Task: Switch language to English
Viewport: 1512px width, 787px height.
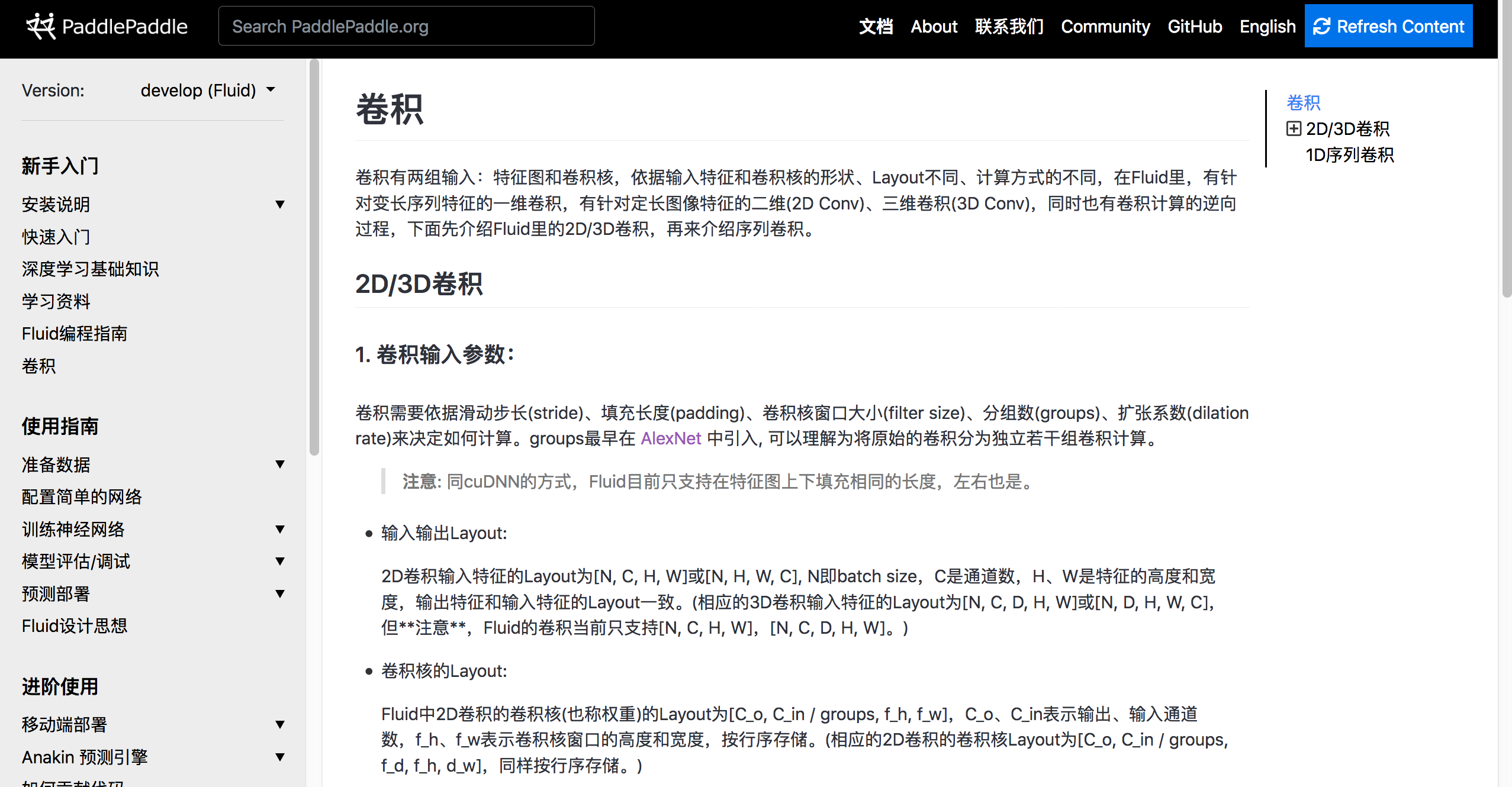Action: click(x=1267, y=27)
